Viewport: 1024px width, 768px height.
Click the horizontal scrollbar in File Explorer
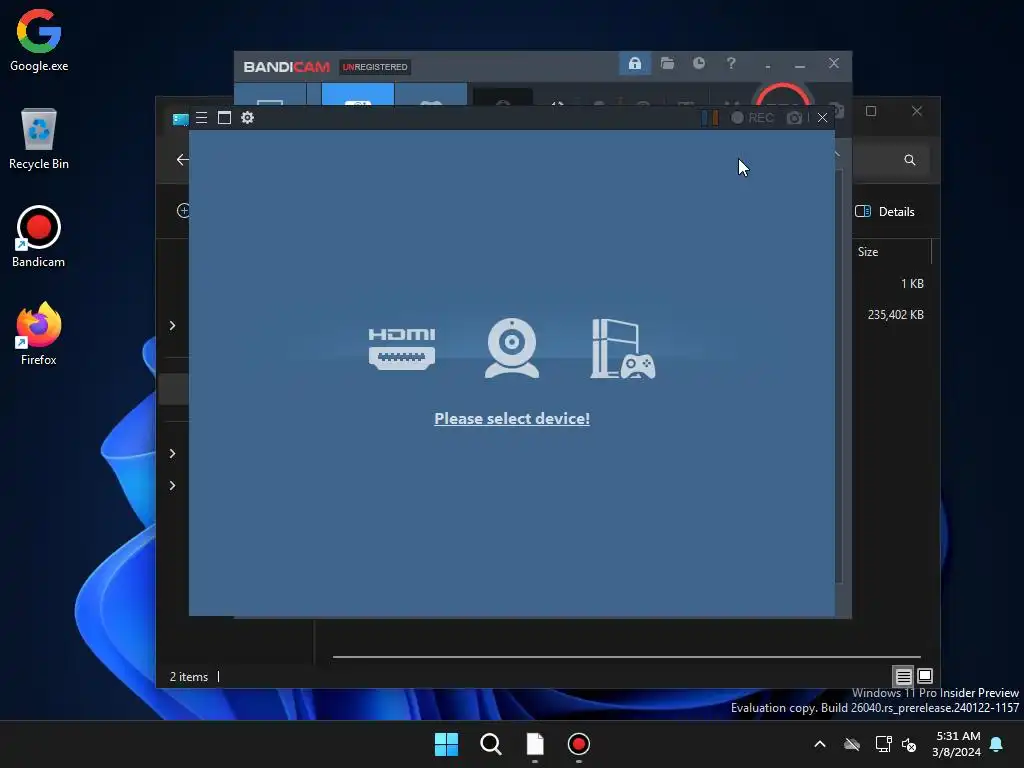626,656
